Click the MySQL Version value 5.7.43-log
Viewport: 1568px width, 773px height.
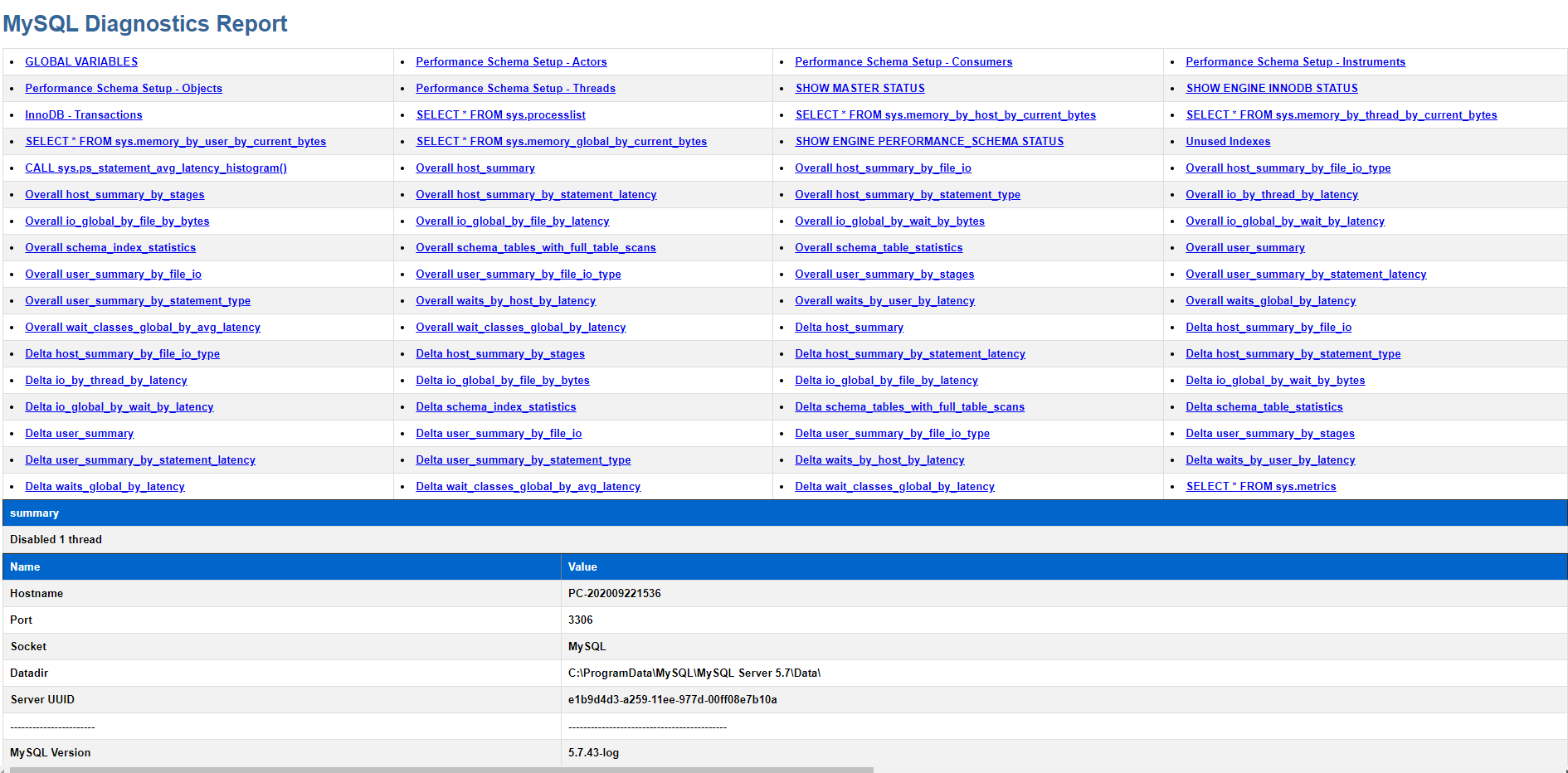(x=594, y=753)
